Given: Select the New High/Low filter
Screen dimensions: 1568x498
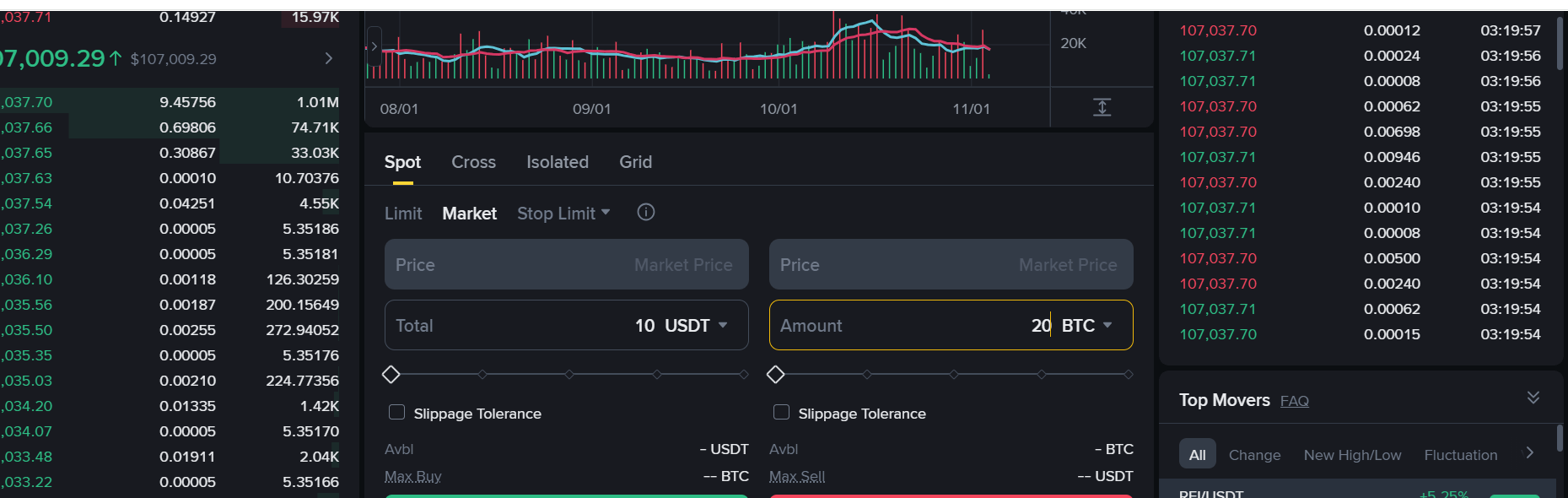Looking at the screenshot, I should coord(1352,455).
